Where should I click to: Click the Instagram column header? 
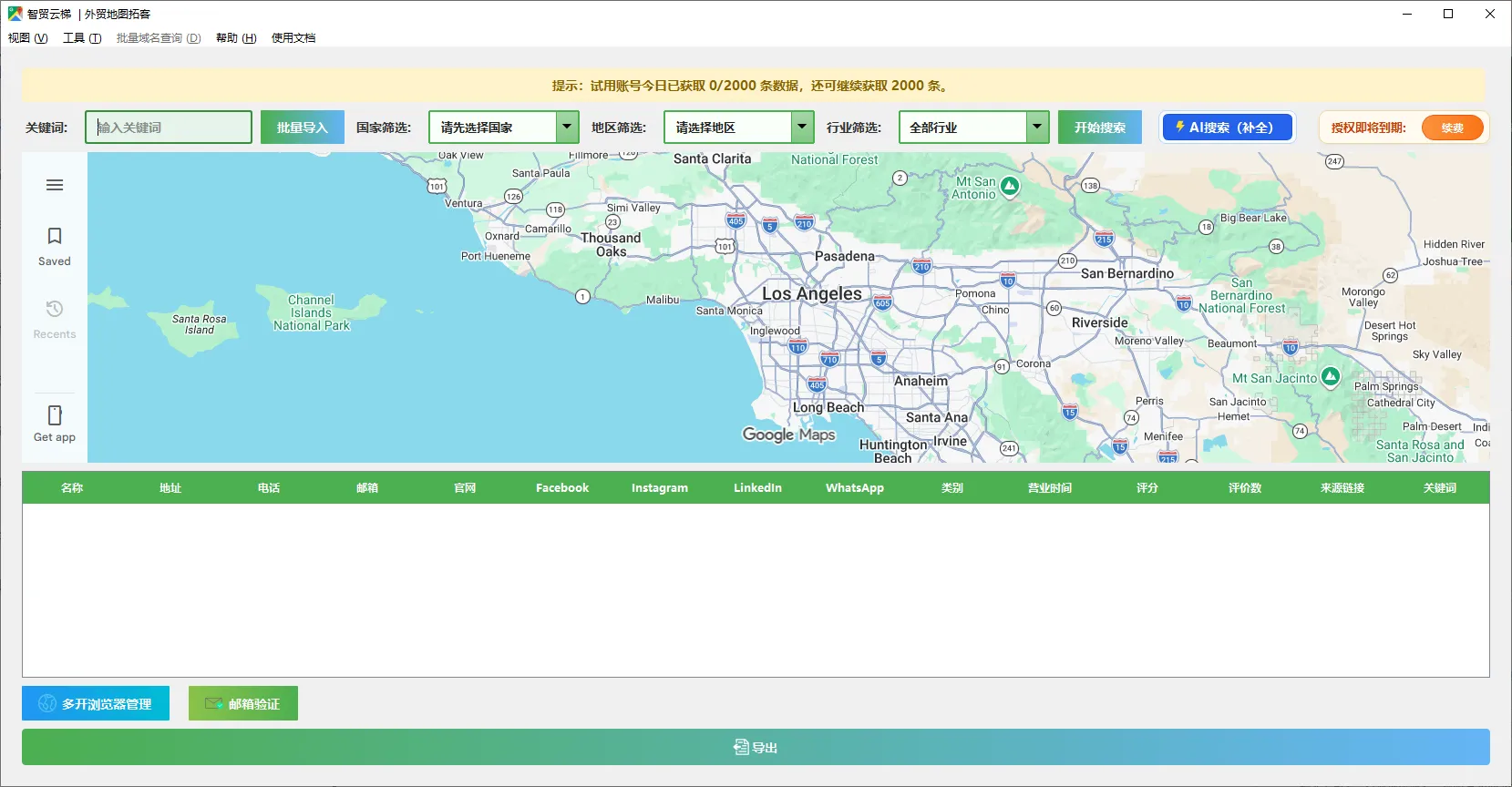(660, 488)
